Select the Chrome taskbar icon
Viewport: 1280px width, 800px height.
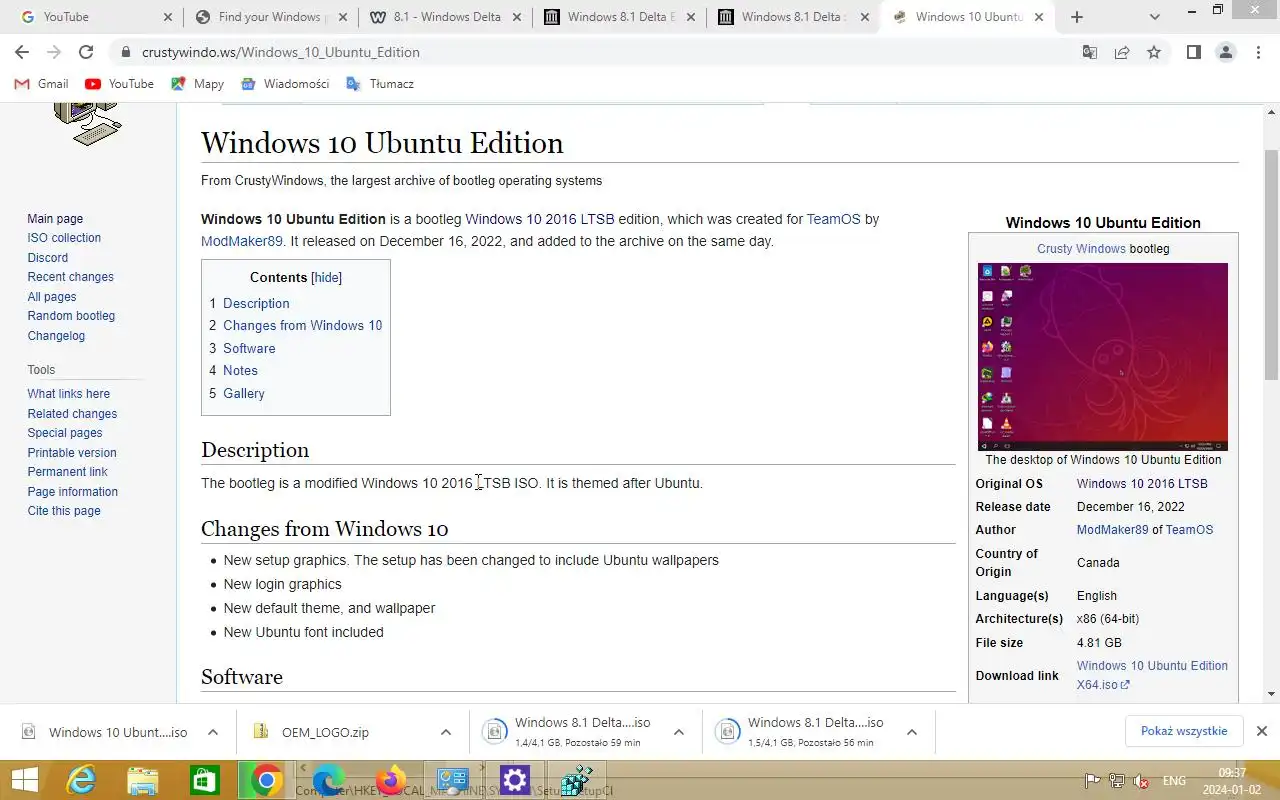pos(266,780)
